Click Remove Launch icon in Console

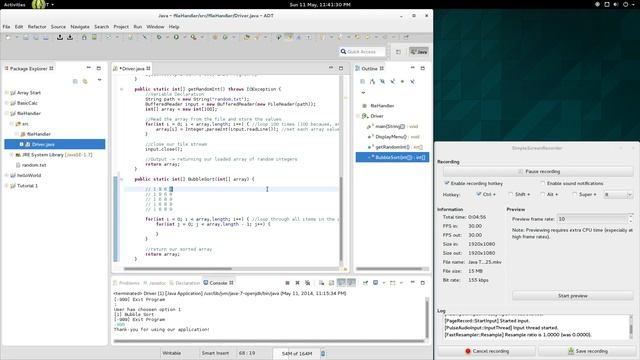click(298, 282)
